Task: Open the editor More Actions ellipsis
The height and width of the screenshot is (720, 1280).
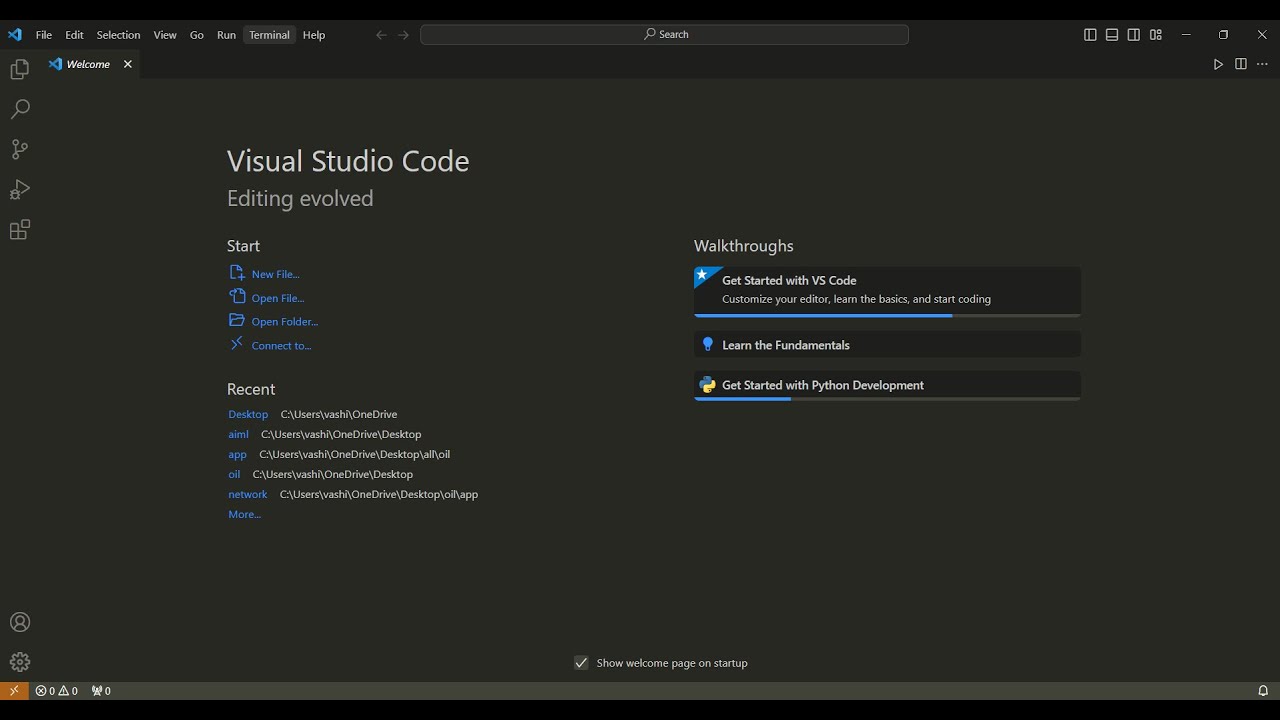Action: (1262, 64)
